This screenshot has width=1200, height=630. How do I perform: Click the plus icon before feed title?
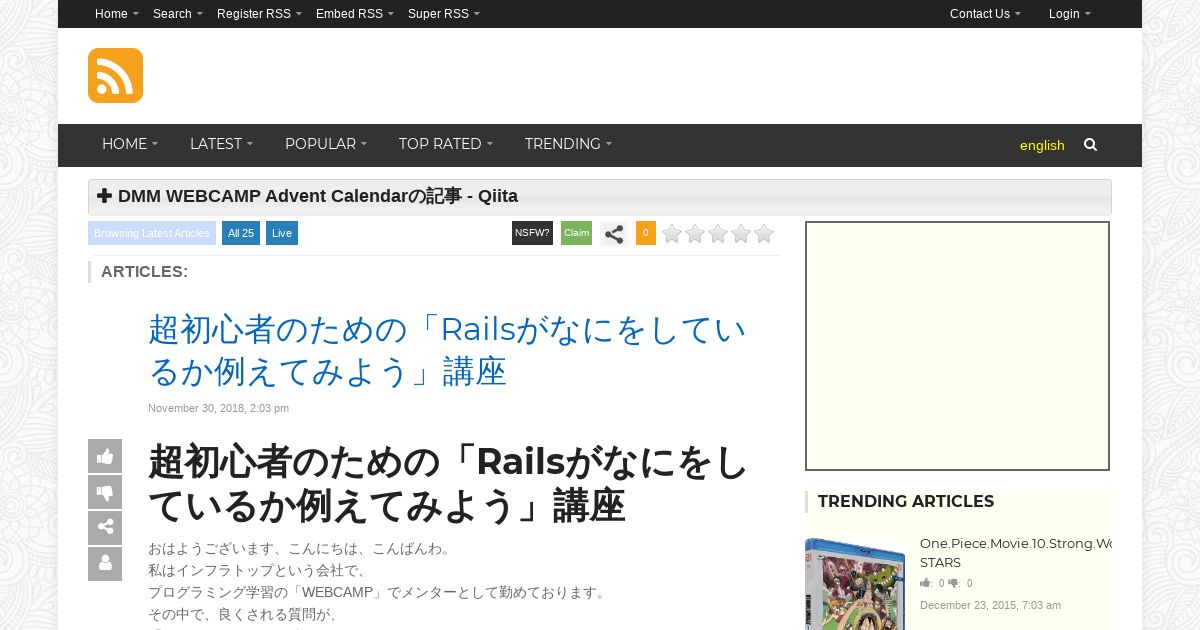pyautogui.click(x=104, y=196)
